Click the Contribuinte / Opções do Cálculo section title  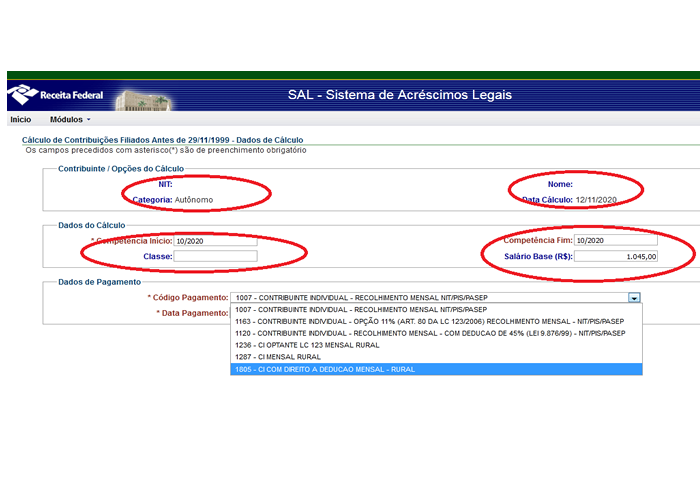point(121,169)
